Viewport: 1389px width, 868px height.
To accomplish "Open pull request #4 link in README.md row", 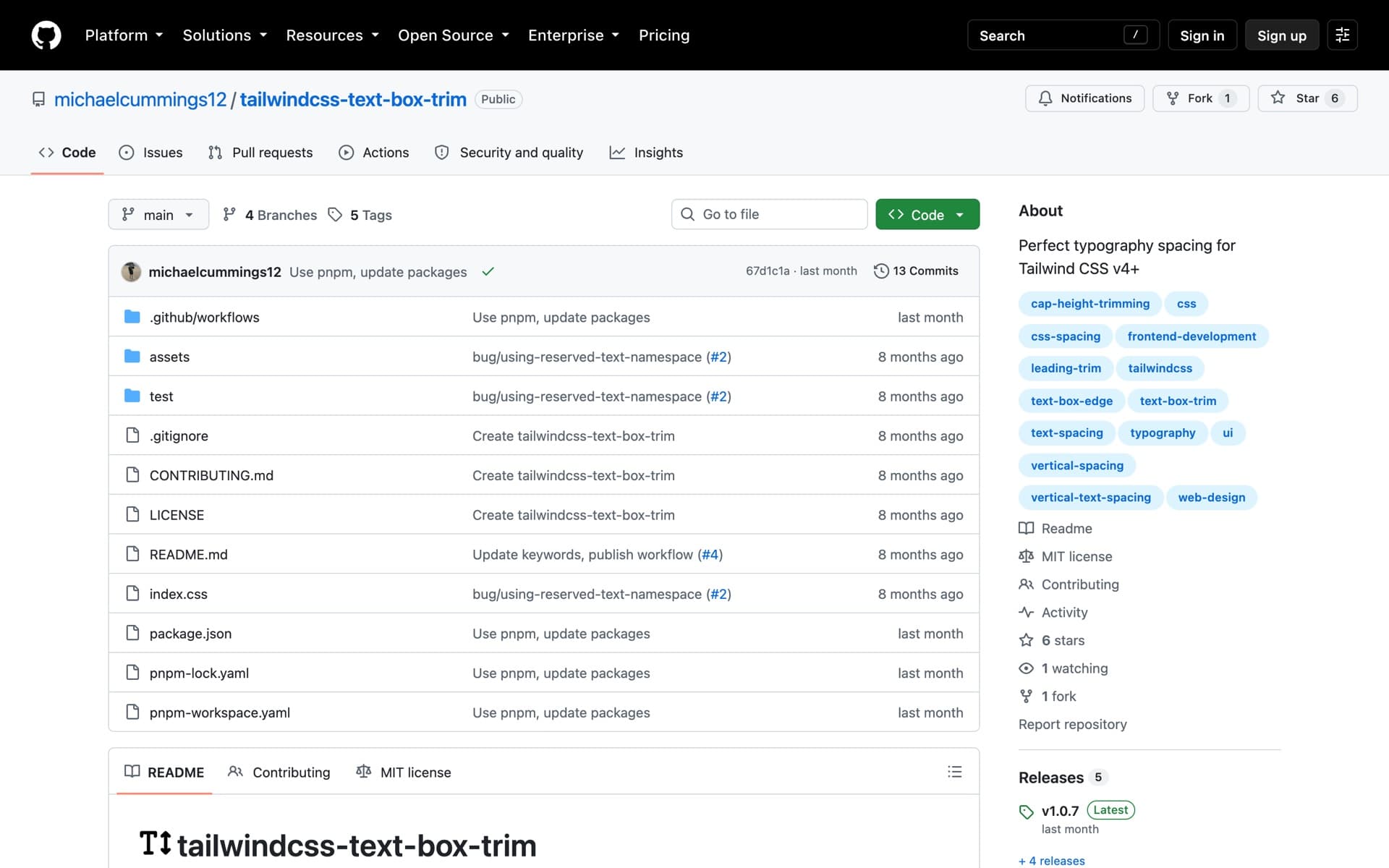I will coord(710,554).
